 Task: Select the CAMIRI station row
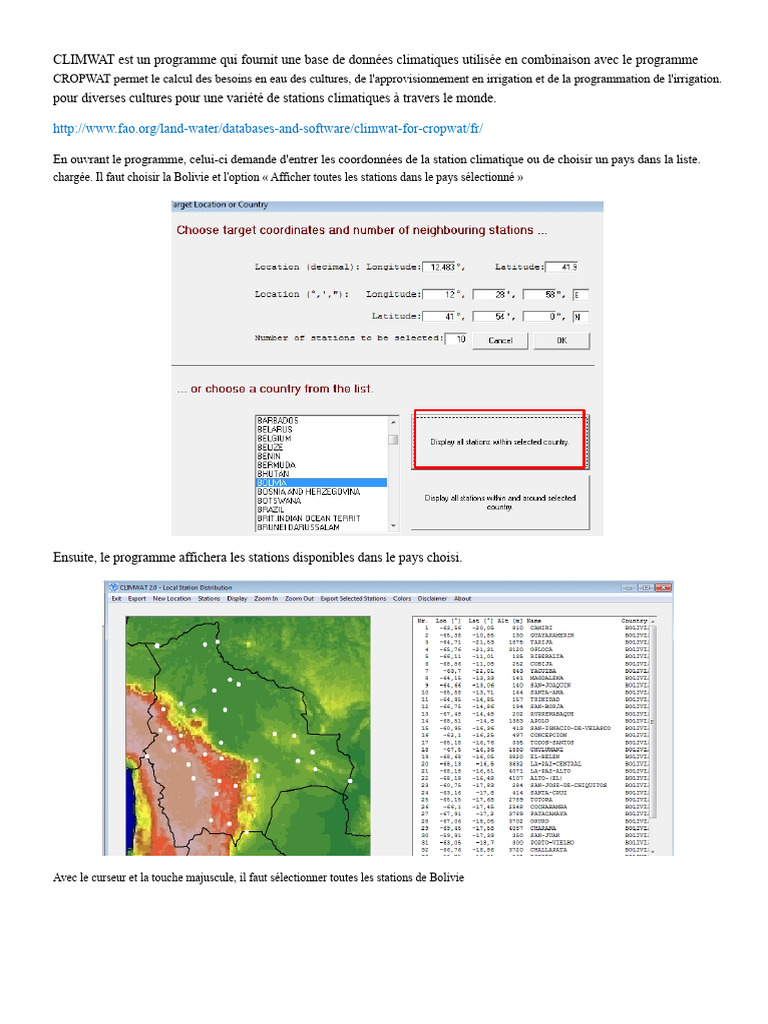point(532,628)
